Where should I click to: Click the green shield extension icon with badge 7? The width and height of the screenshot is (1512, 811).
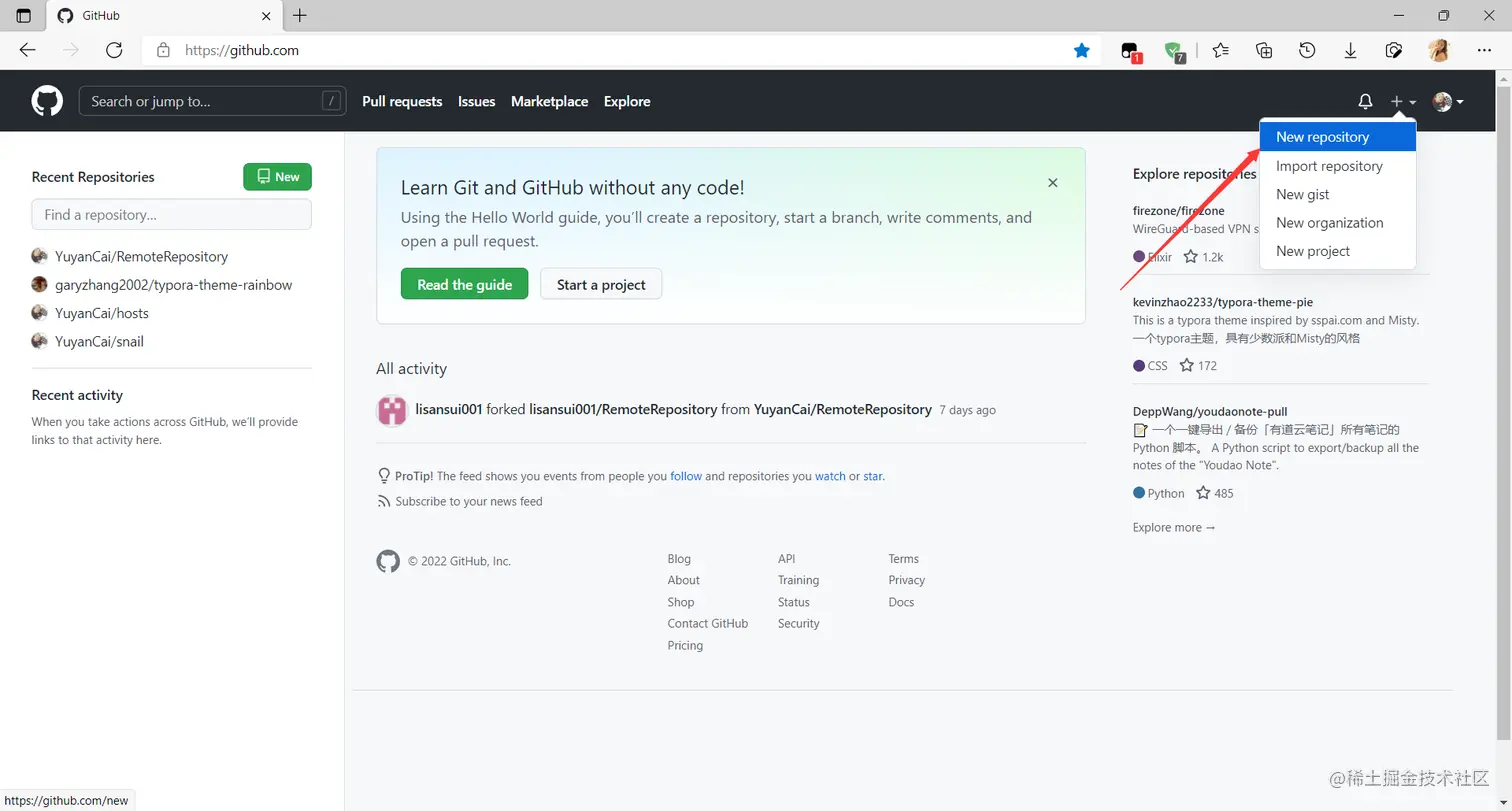point(1175,51)
